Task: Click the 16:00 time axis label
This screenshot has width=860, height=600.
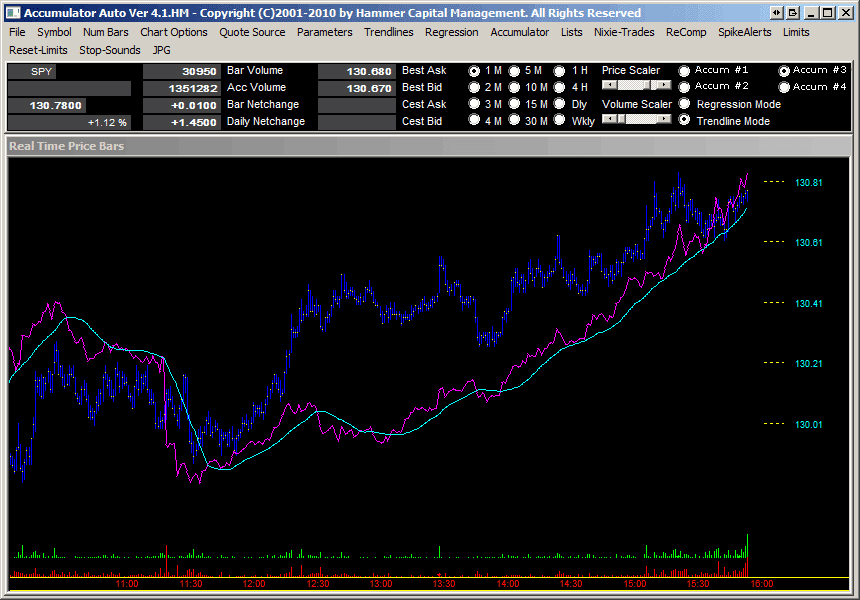Action: [762, 584]
